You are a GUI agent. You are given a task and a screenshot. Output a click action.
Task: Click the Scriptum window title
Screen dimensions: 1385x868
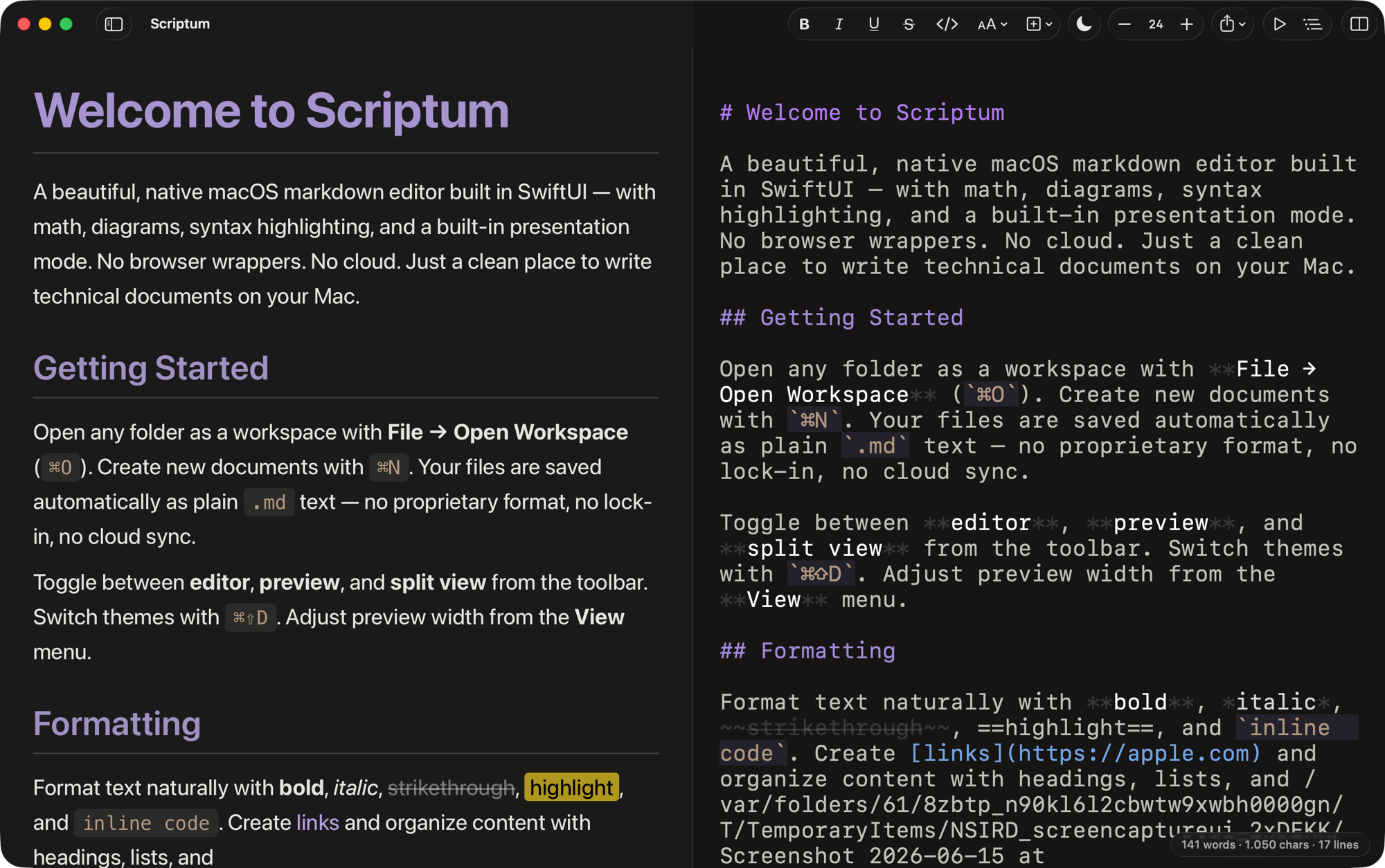(180, 24)
